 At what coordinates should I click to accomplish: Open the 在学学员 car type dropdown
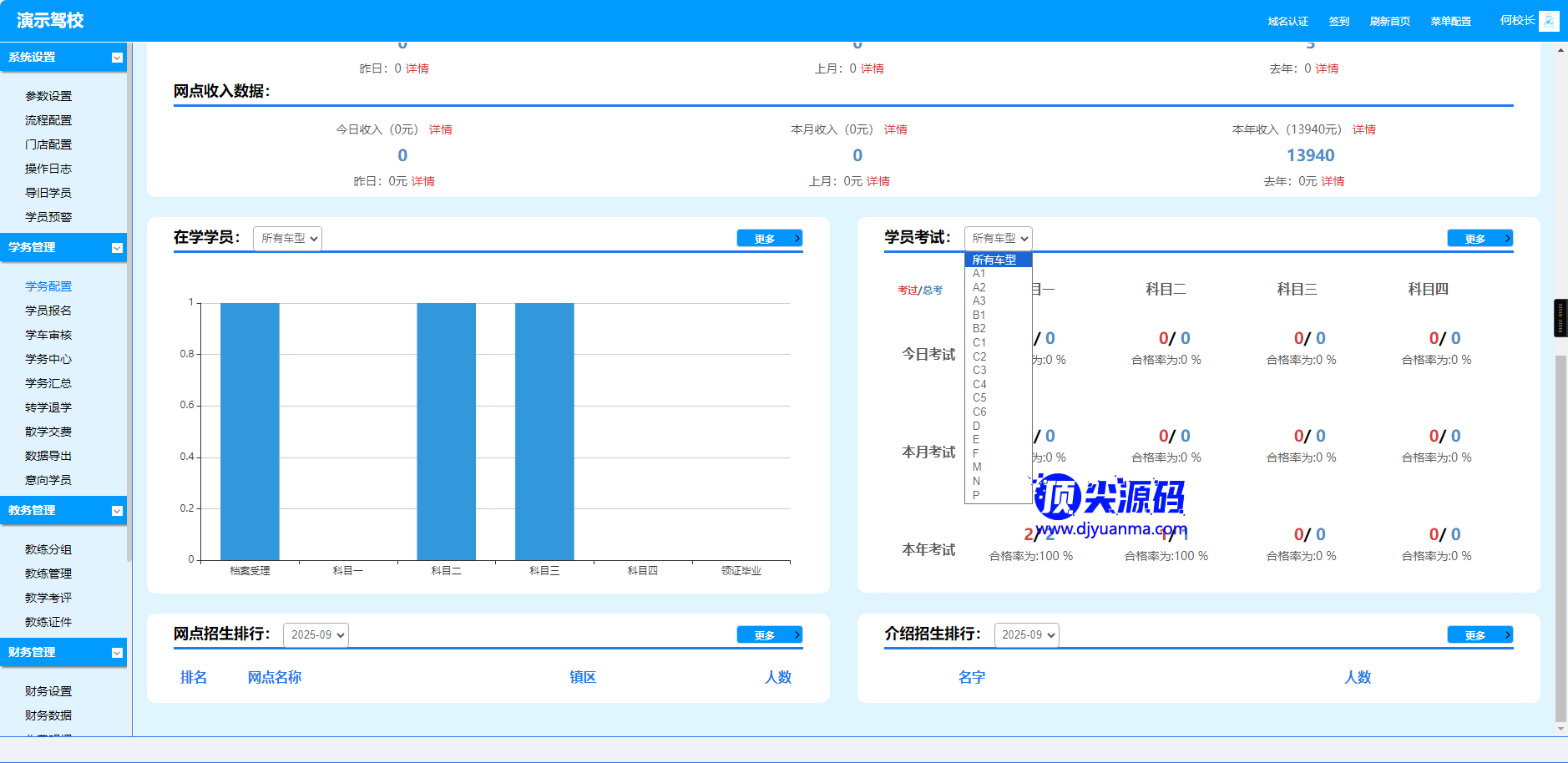coord(287,239)
